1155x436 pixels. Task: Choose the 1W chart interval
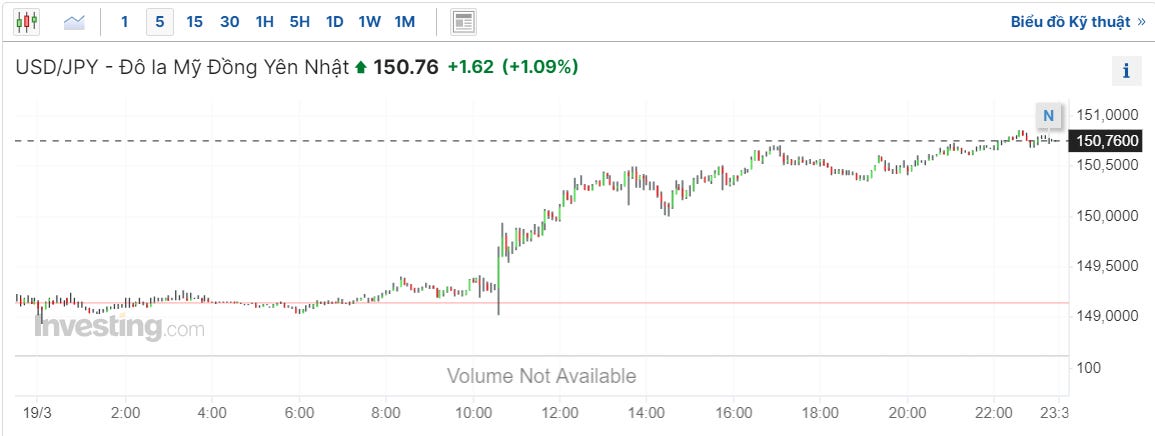[369, 21]
